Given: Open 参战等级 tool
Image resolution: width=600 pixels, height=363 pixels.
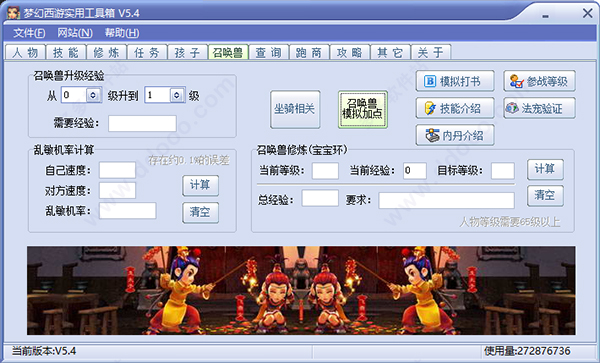Looking at the screenshot, I should [x=539, y=81].
